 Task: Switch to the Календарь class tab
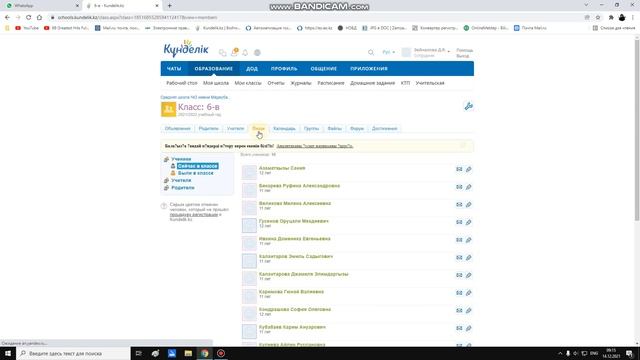click(x=284, y=129)
